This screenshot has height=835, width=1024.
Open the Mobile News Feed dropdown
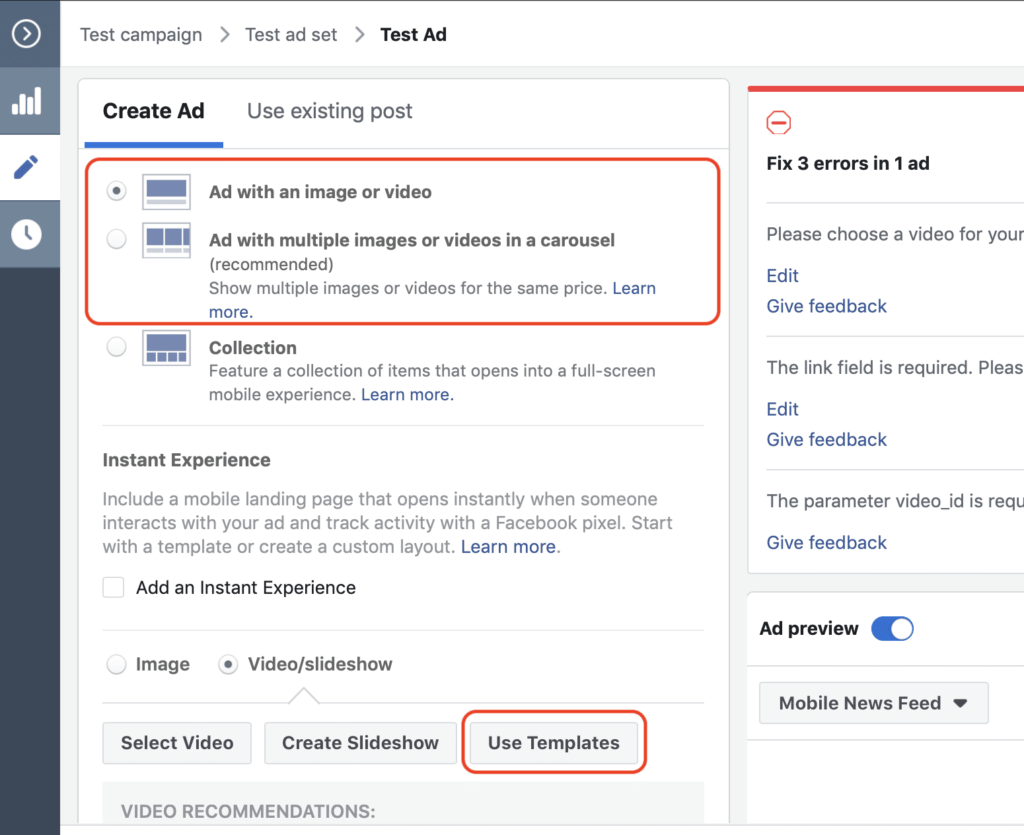(x=873, y=703)
